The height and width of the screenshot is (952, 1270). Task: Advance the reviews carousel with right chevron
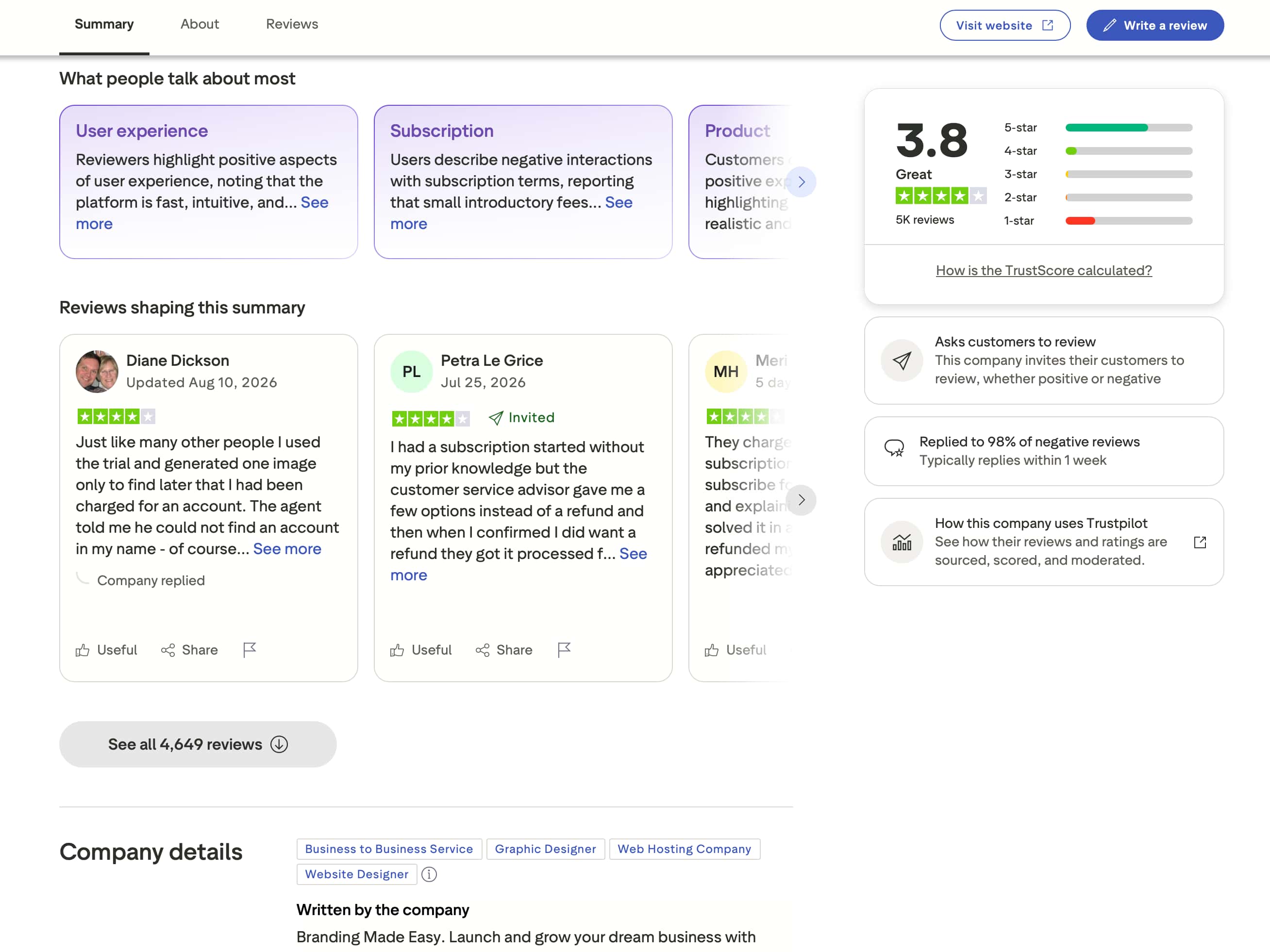801,500
